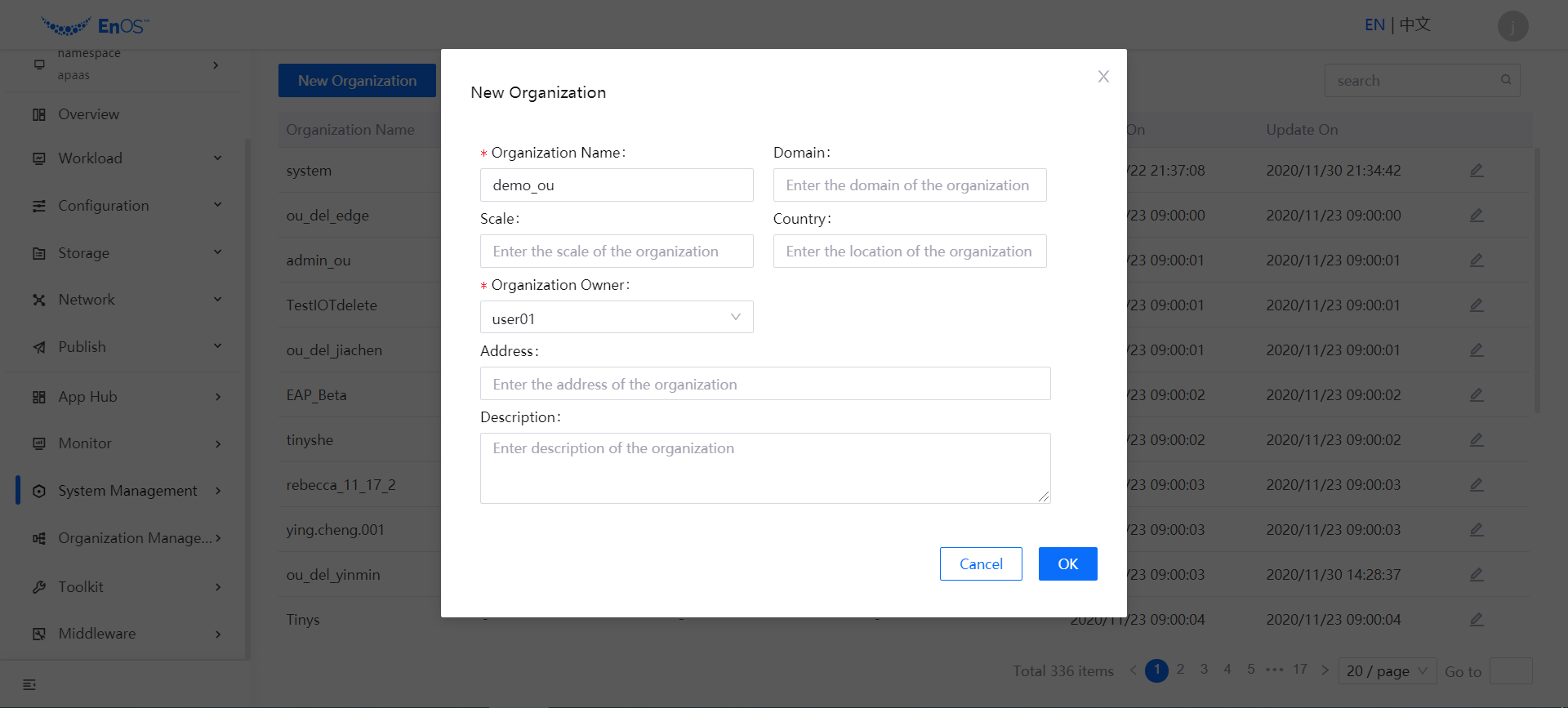Go to page 2 in pagination
The height and width of the screenshot is (708, 1568).
[1180, 670]
